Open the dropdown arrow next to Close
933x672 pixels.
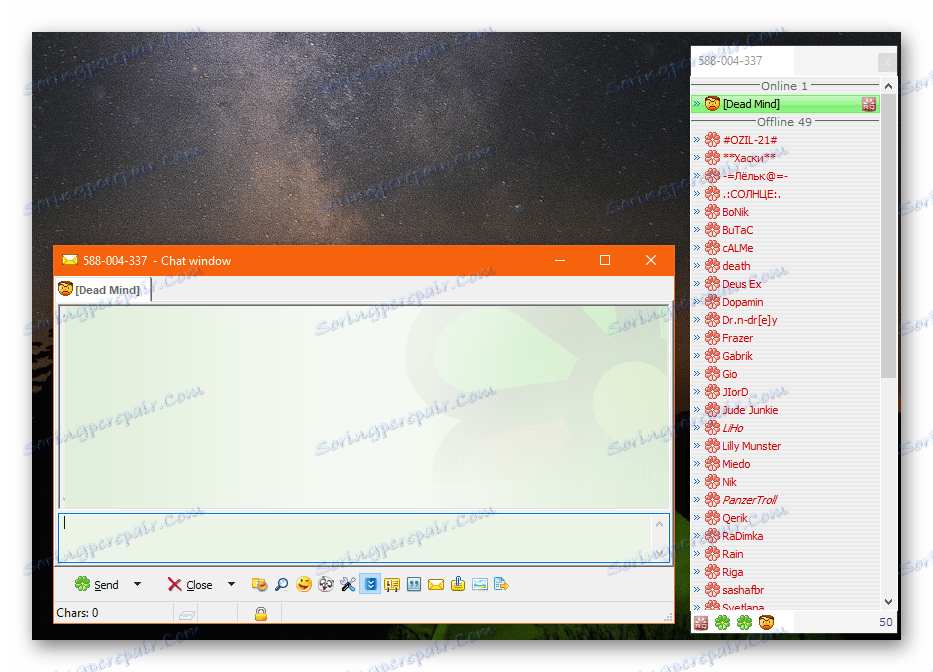231,585
